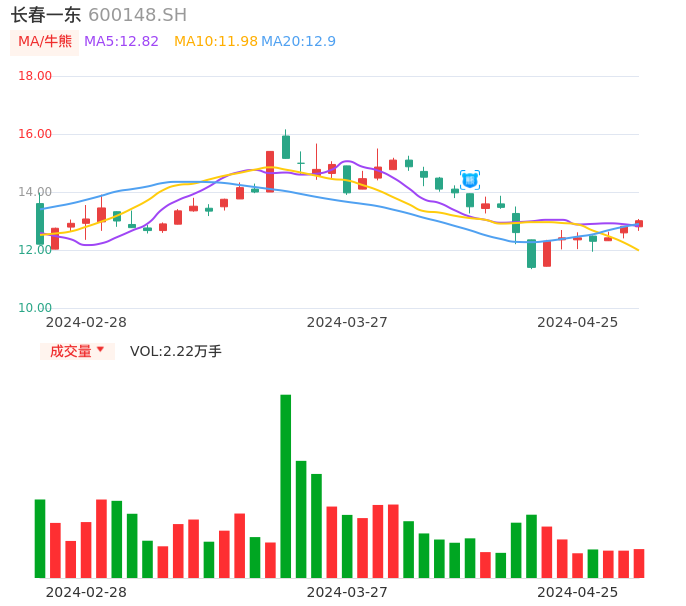Screen dimensions: 686x606
Task: Click the stock code 600148.SH
Action: (137, 15)
